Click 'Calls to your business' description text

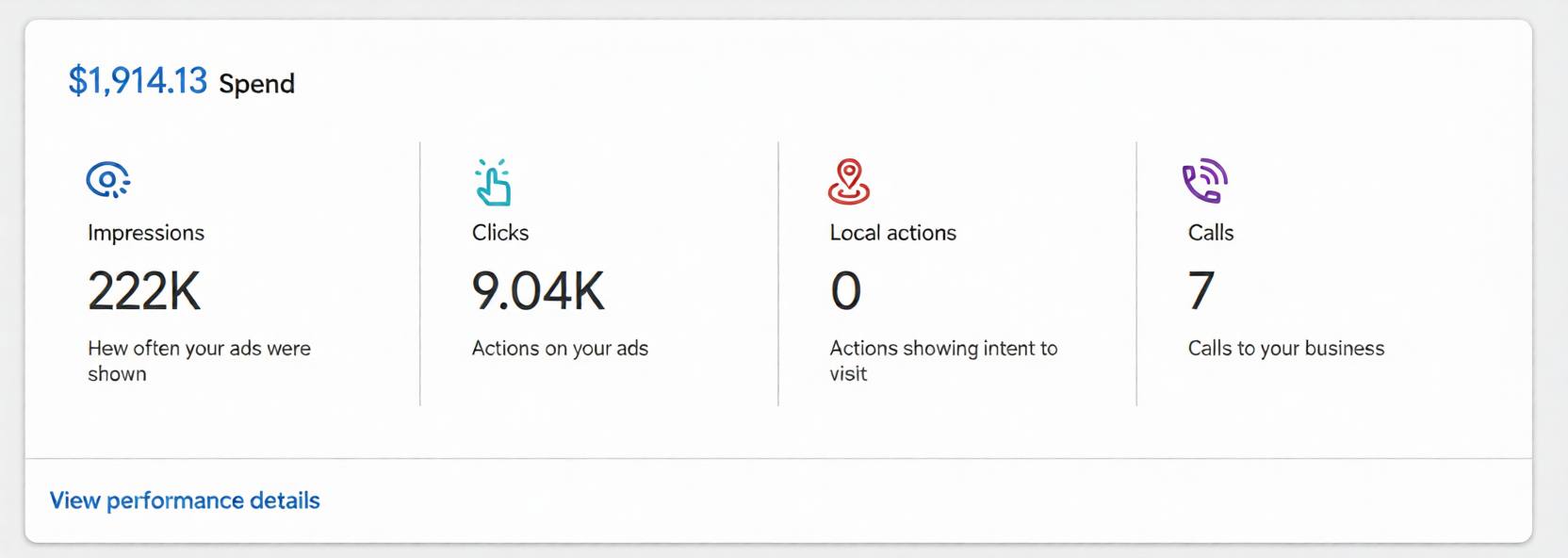[1285, 348]
